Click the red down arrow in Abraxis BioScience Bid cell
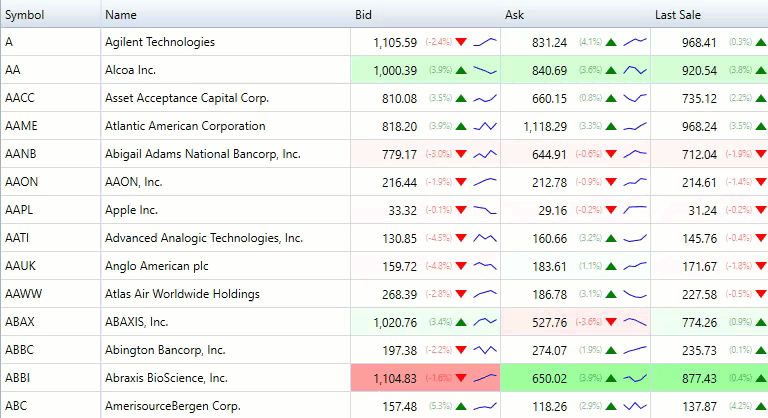 click(x=461, y=378)
